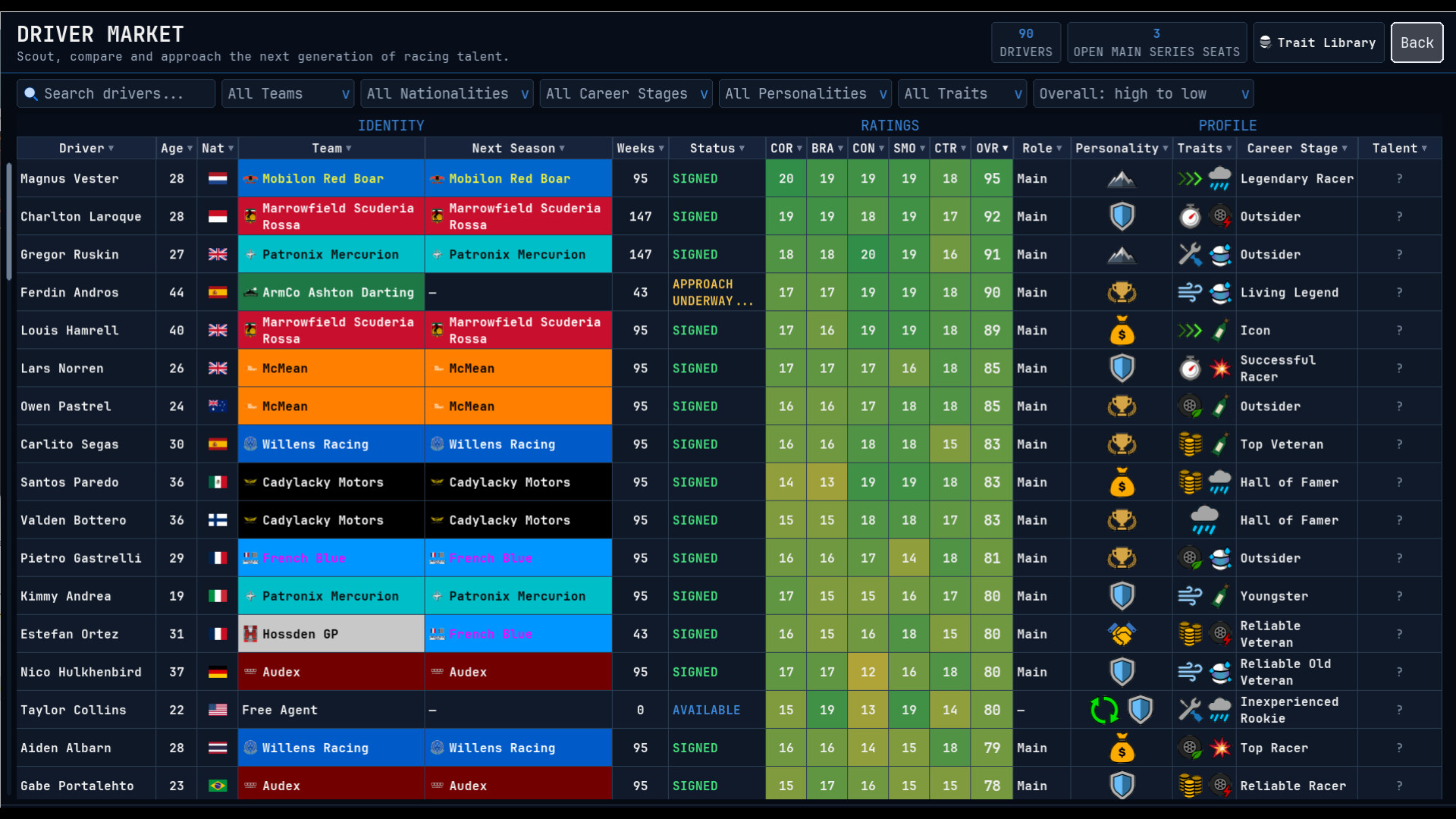Click Louis Hamrell's money bag personality icon
The width and height of the screenshot is (1456, 819).
click(x=1122, y=331)
